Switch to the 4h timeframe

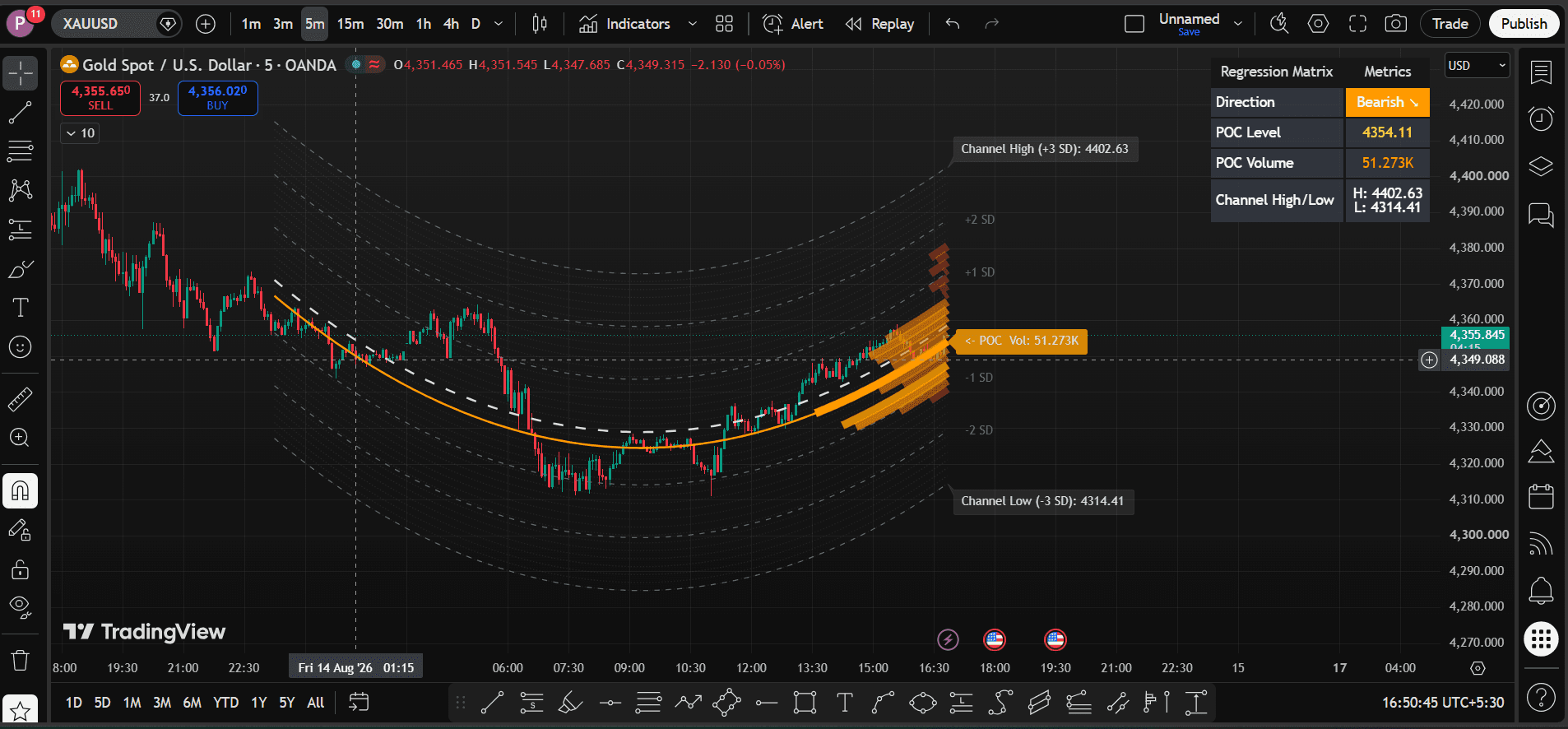point(451,24)
